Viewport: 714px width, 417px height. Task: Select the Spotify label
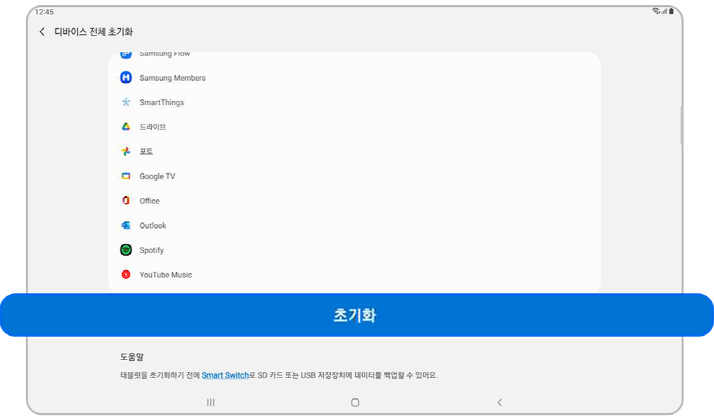[x=152, y=250]
